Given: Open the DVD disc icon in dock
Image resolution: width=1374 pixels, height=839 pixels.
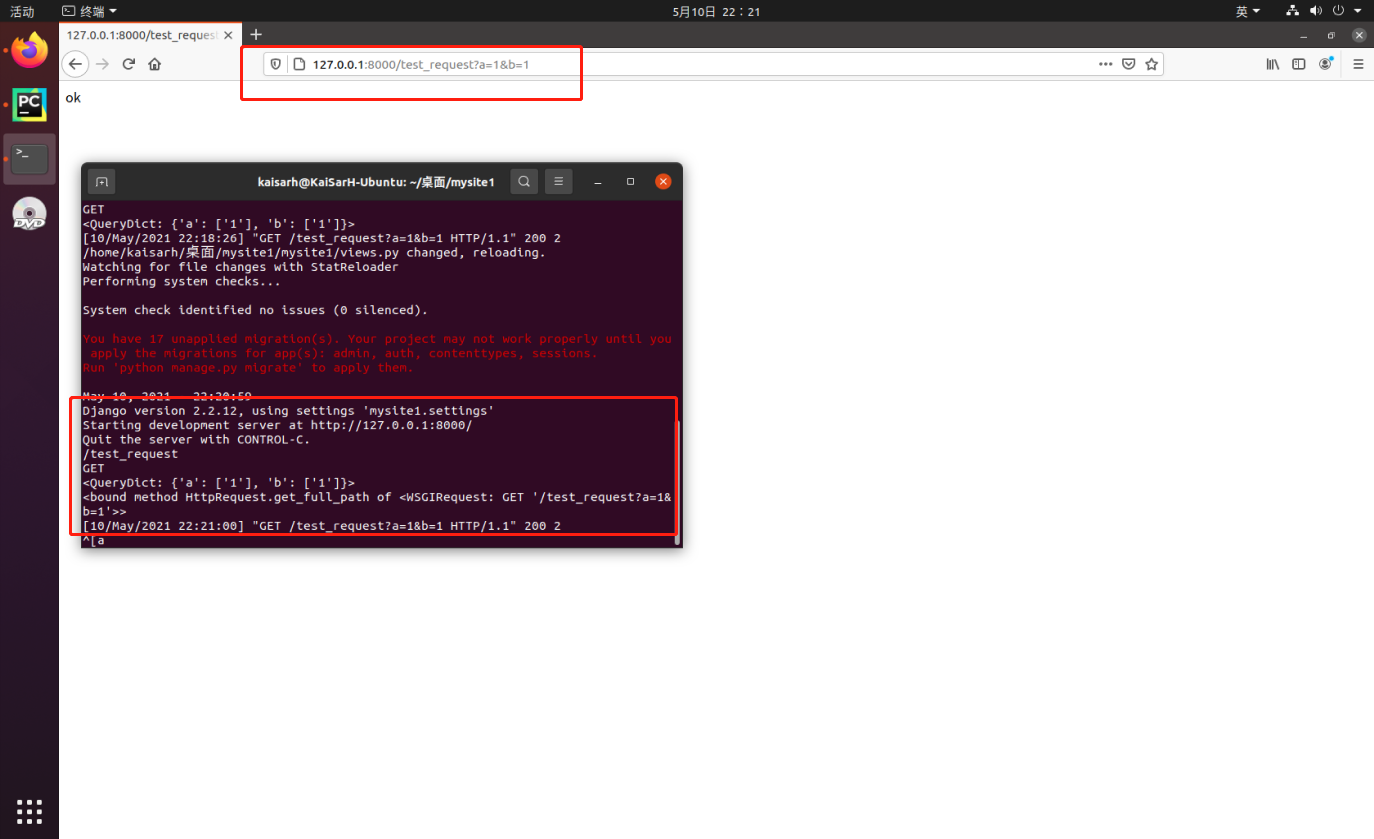Looking at the screenshot, I should click(29, 213).
